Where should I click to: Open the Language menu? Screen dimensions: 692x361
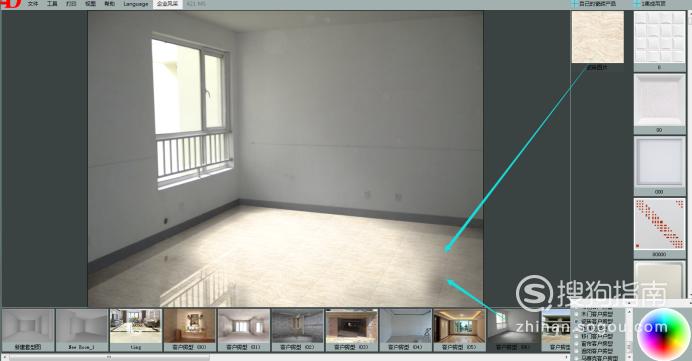(136, 4)
